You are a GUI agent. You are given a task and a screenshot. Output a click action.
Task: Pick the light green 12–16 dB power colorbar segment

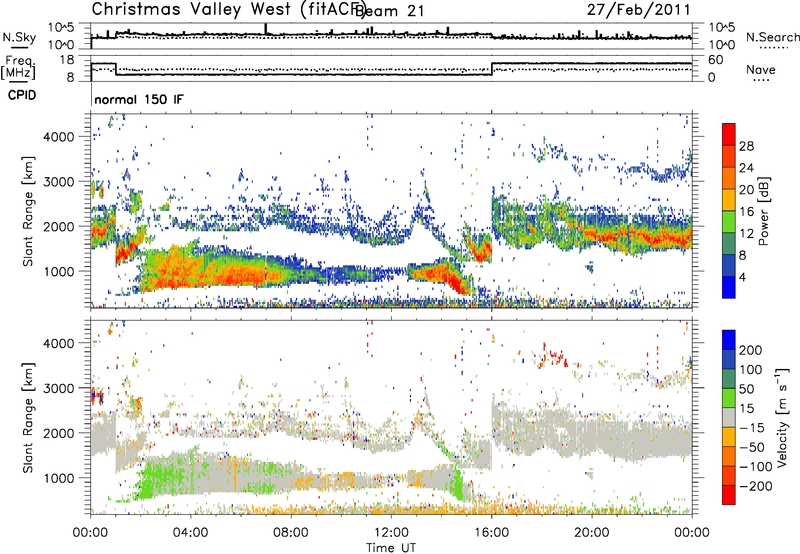729,222
